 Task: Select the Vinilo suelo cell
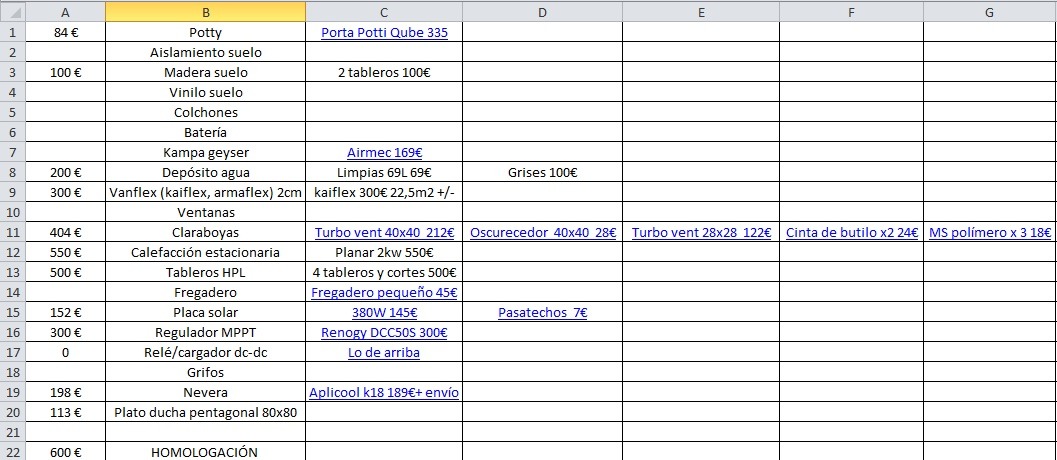[206, 92]
